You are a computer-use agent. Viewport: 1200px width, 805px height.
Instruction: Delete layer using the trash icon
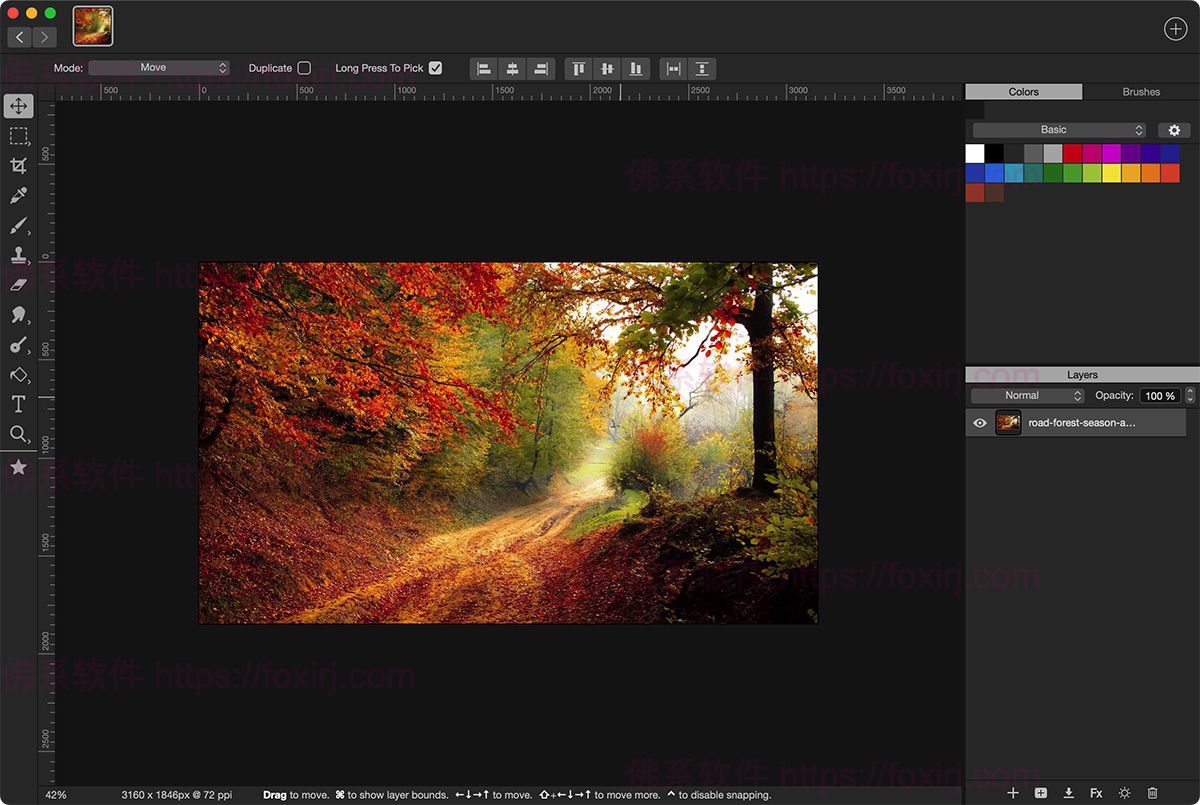[1152, 792]
